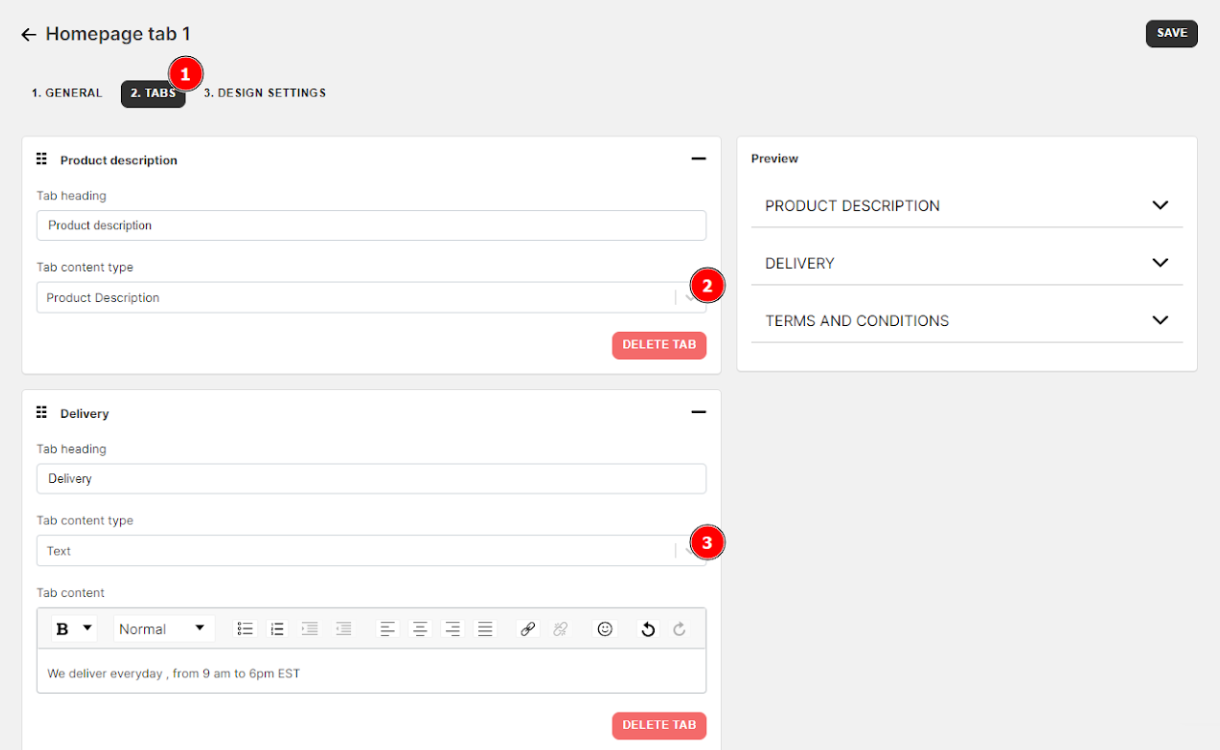1220x750 pixels.
Task: Insert a link with the chain icon
Action: 528,629
